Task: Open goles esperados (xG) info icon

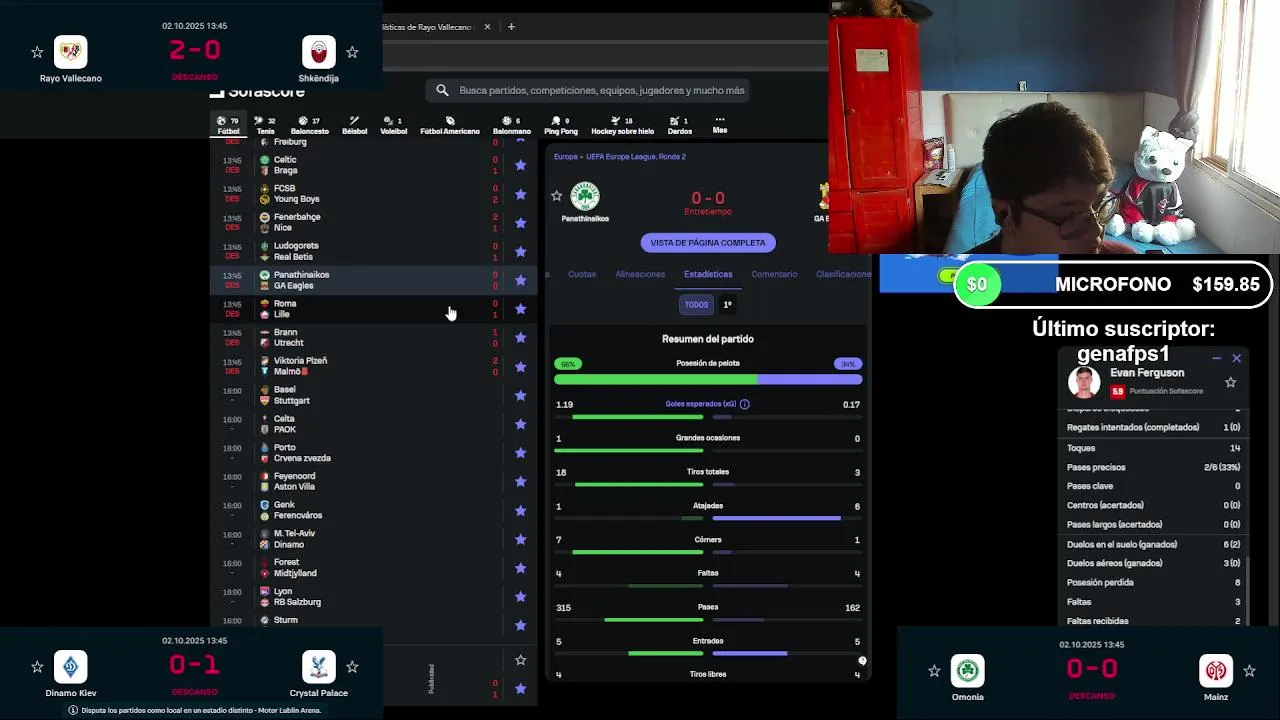Action: point(744,404)
